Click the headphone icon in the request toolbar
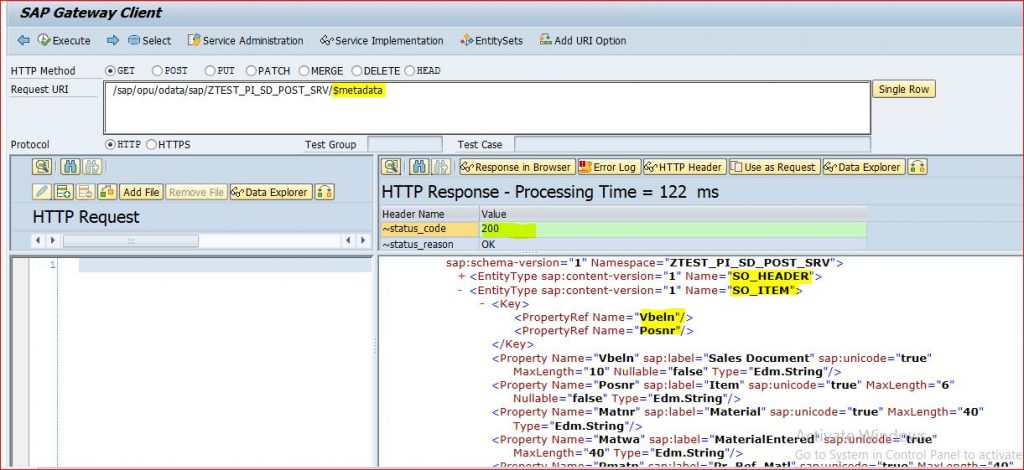The height and width of the screenshot is (470, 1024). pos(325,192)
